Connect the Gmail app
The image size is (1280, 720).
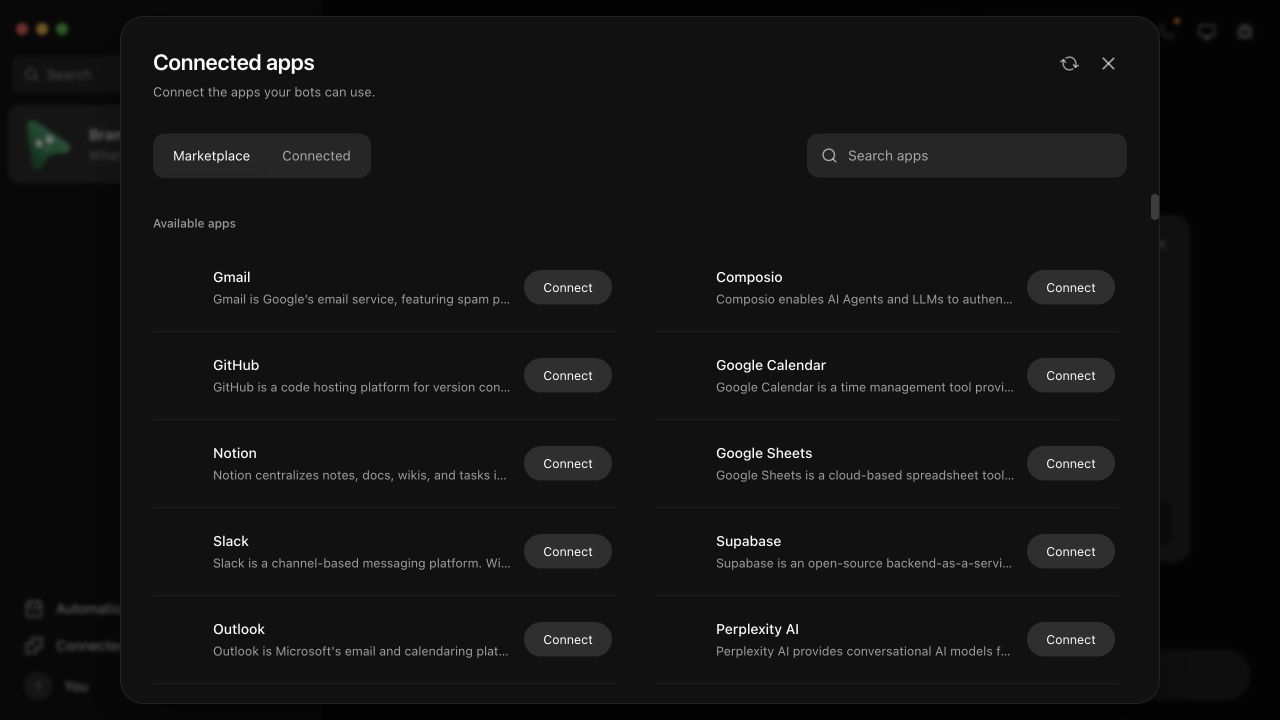coord(568,288)
